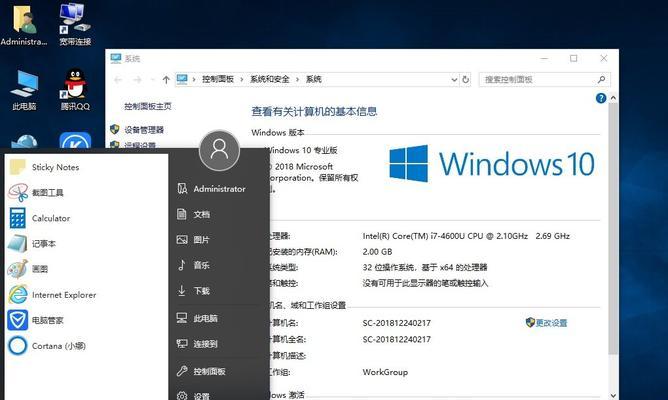668x400 pixels.
Task: Open 文档 in the start menu's right pane
Action: [x=193, y=214]
